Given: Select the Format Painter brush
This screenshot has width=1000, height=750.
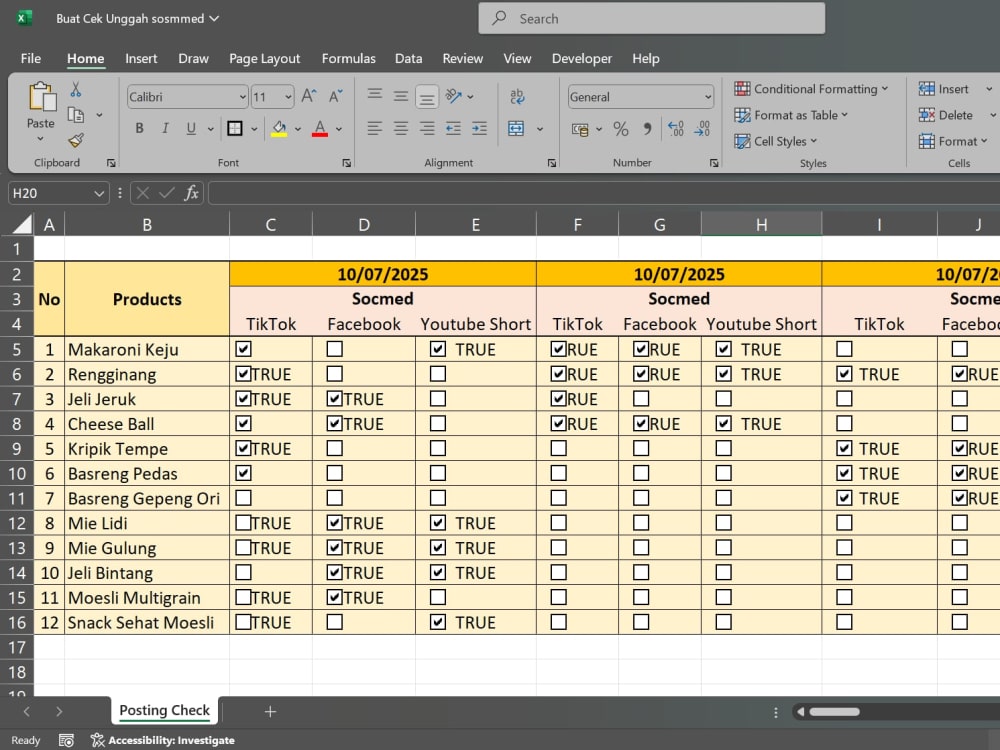Looking at the screenshot, I should point(76,140).
